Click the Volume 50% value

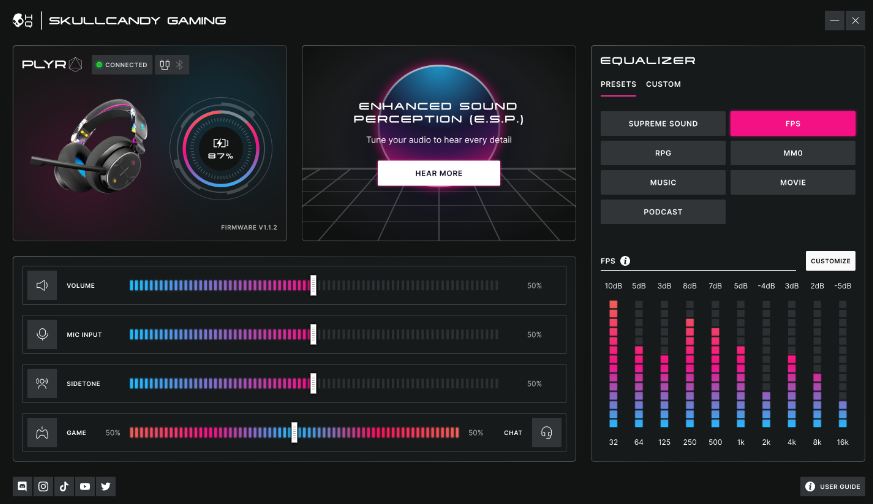(x=534, y=286)
